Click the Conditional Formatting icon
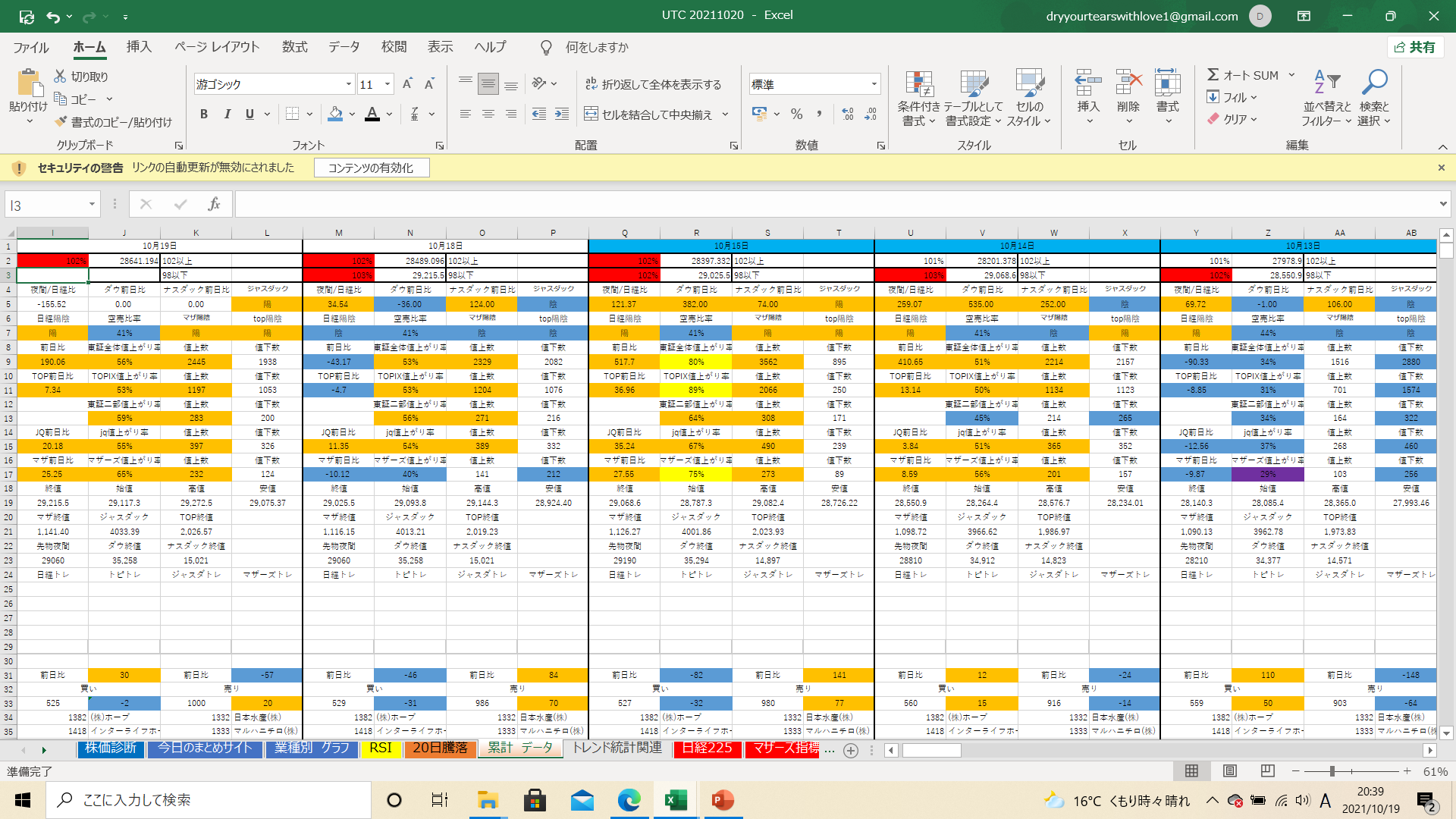The image size is (1456, 819). click(x=918, y=85)
